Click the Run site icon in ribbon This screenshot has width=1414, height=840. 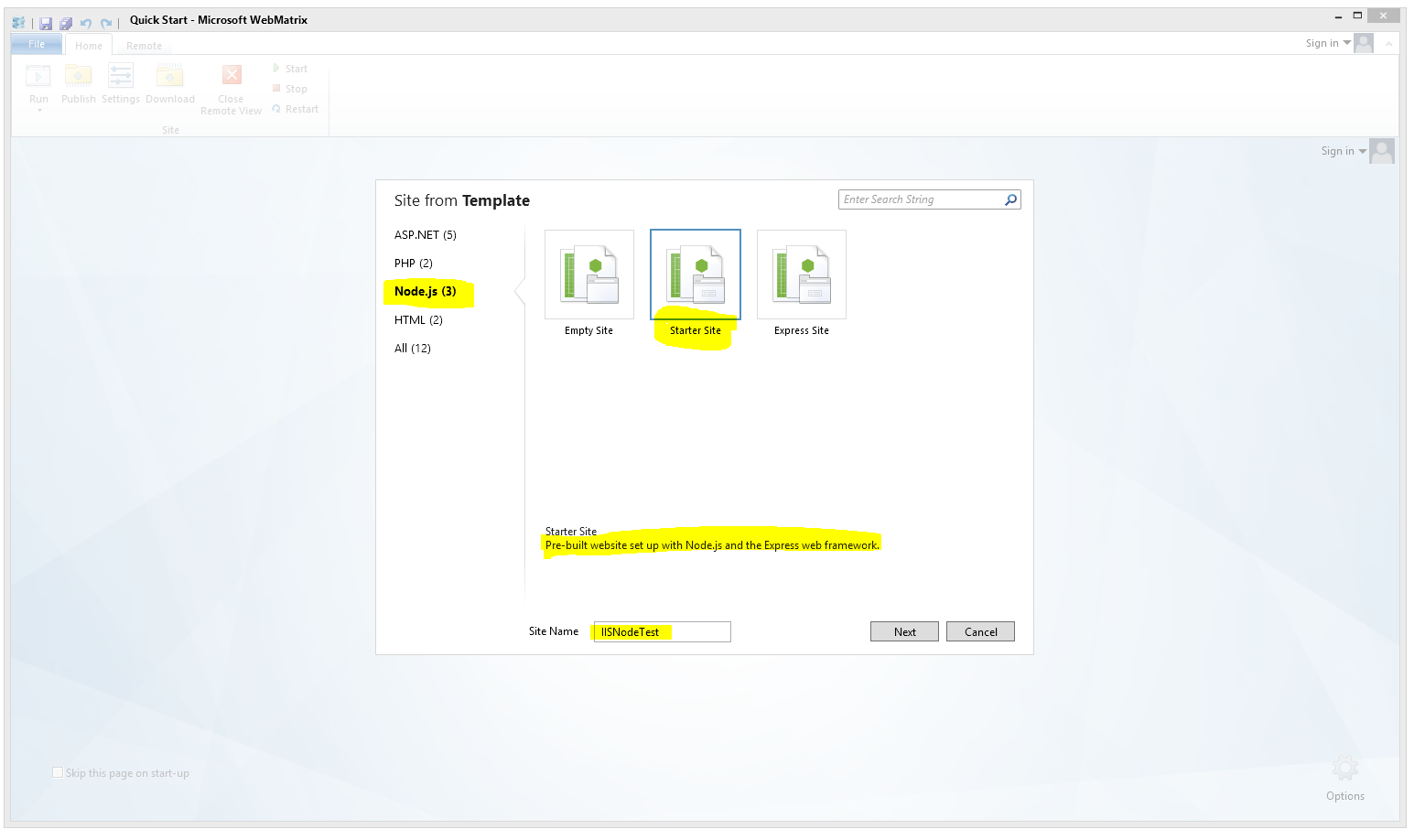click(x=38, y=76)
